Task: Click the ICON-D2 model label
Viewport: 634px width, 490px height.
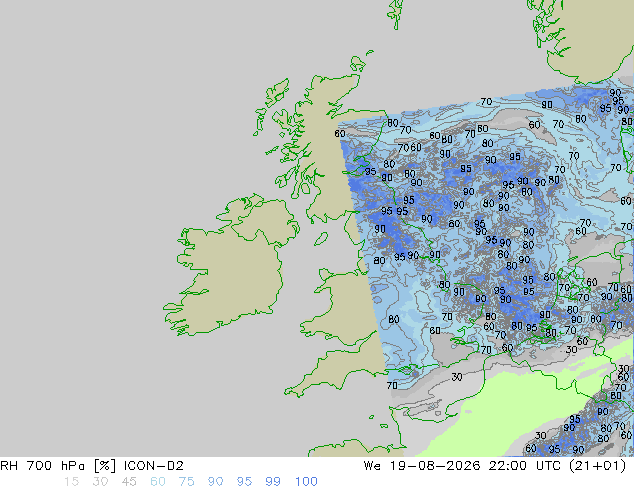Action: click(x=154, y=466)
